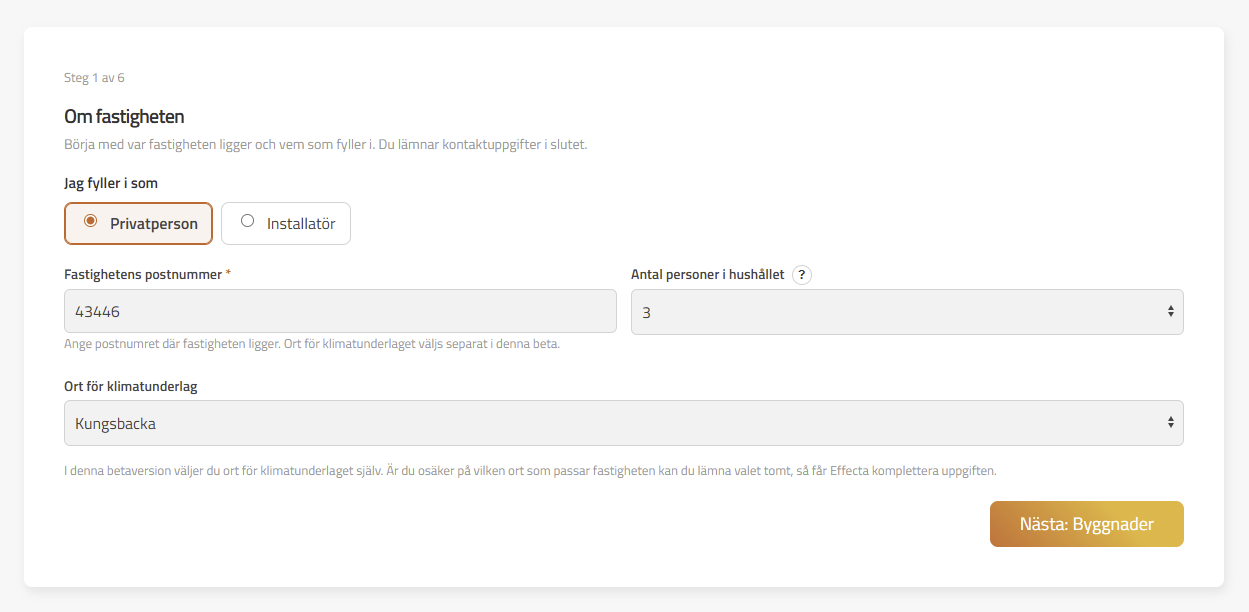Image resolution: width=1249 pixels, height=612 pixels.
Task: Click the note starting 'I denna betaversion'
Action: 531,471
